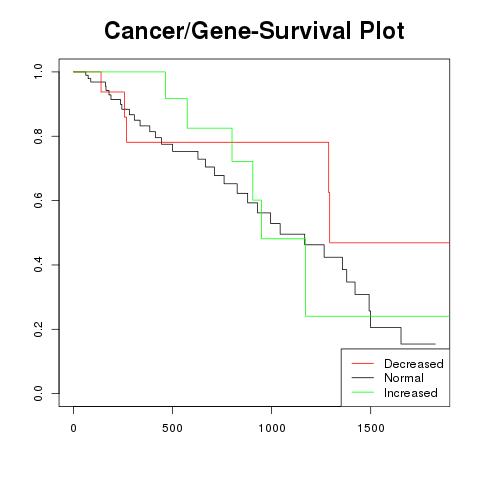Click the 0.4 y-axis tick label
Viewport: 480px width, 480px height.
(38, 265)
